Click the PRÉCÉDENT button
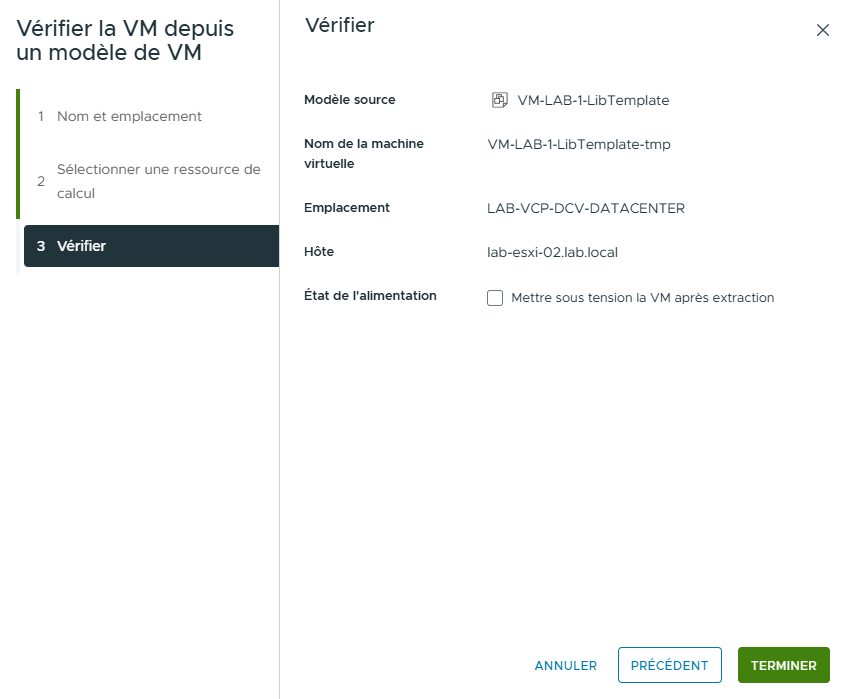Image resolution: width=846 pixels, height=699 pixels. [x=669, y=665]
